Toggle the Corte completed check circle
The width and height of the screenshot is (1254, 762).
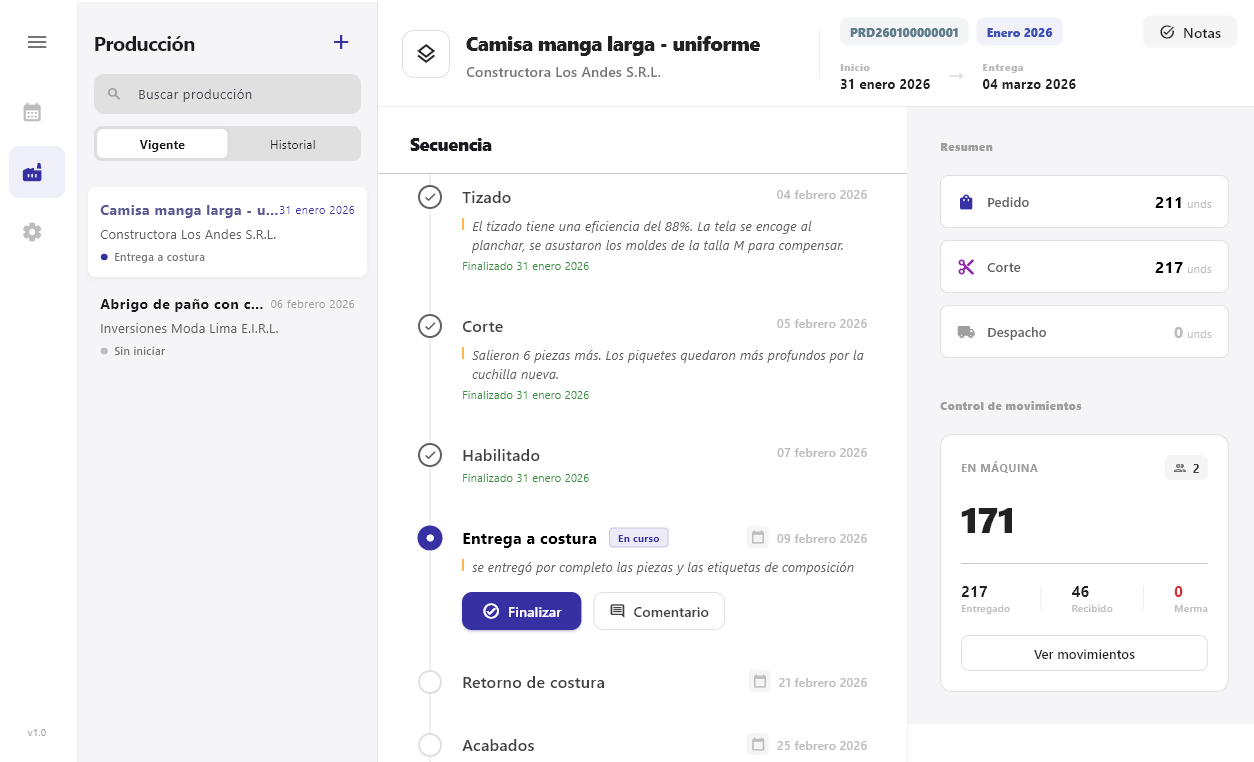(x=430, y=326)
